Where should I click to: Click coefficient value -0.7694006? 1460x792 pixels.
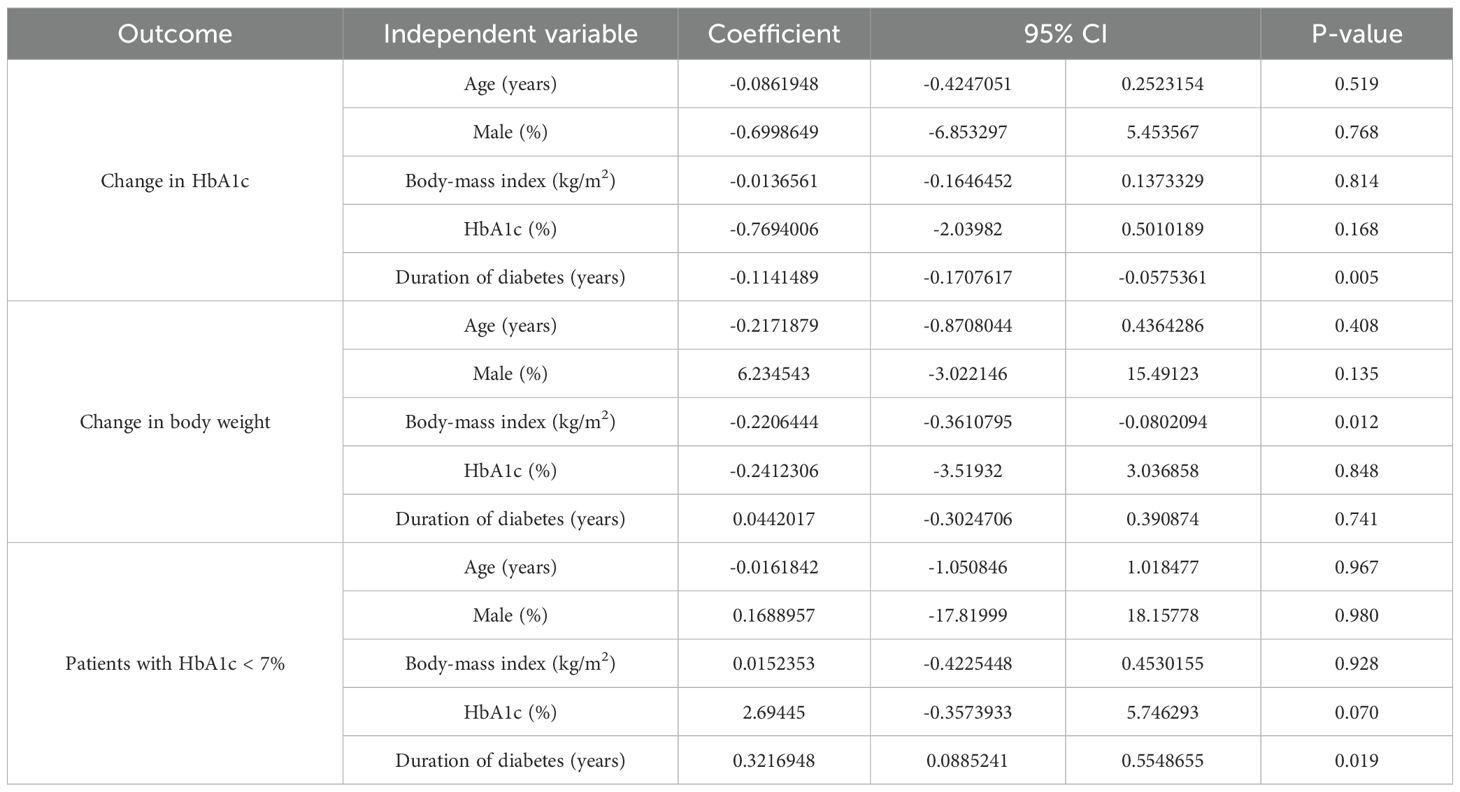(x=774, y=229)
